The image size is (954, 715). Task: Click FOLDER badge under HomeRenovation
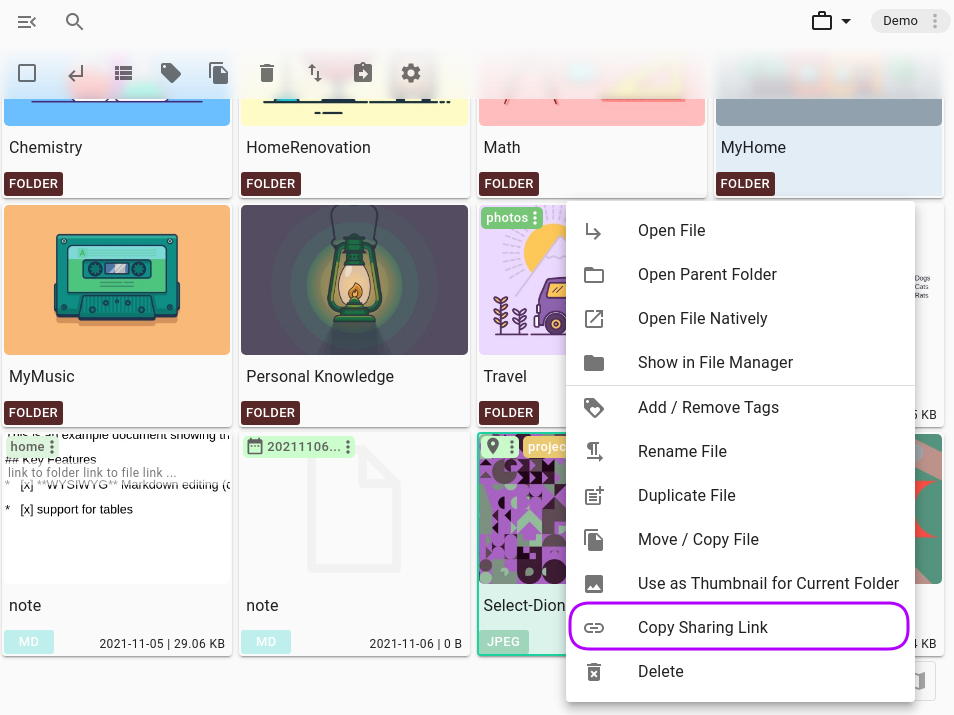point(271,184)
